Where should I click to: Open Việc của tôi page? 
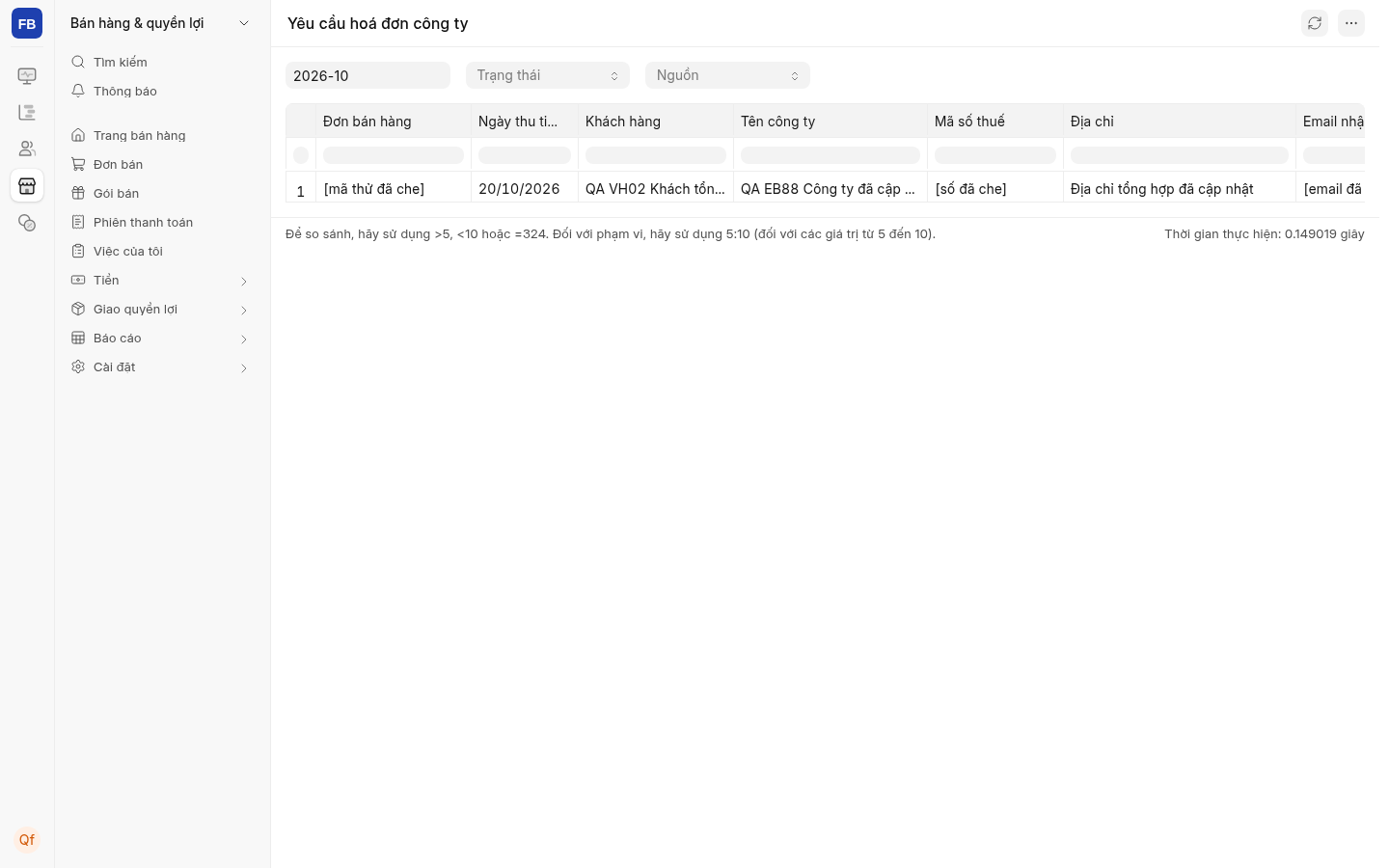point(162,251)
